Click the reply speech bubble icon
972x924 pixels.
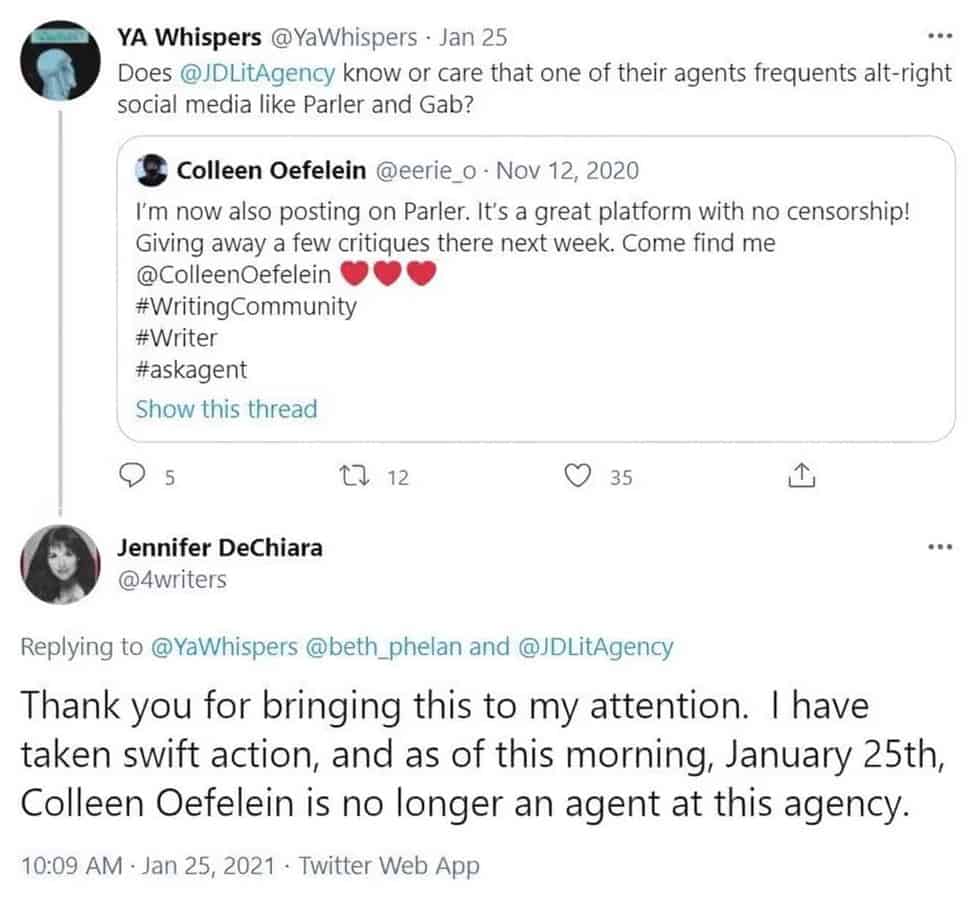tap(131, 476)
